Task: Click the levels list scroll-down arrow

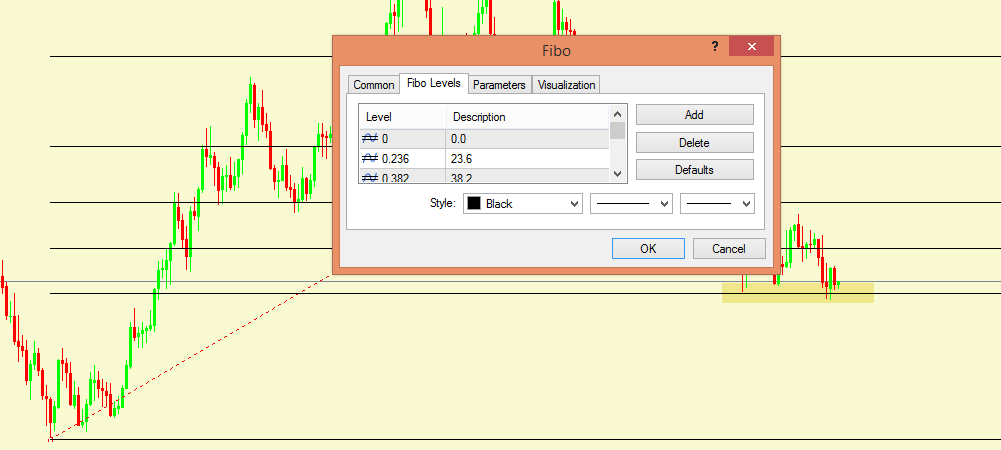Action: pos(618,174)
